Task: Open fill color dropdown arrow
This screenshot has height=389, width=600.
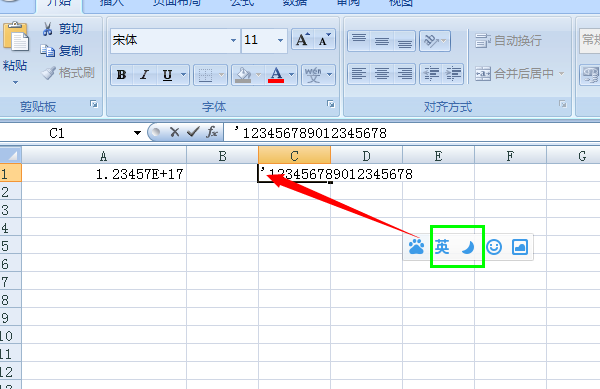Action: pos(259,75)
